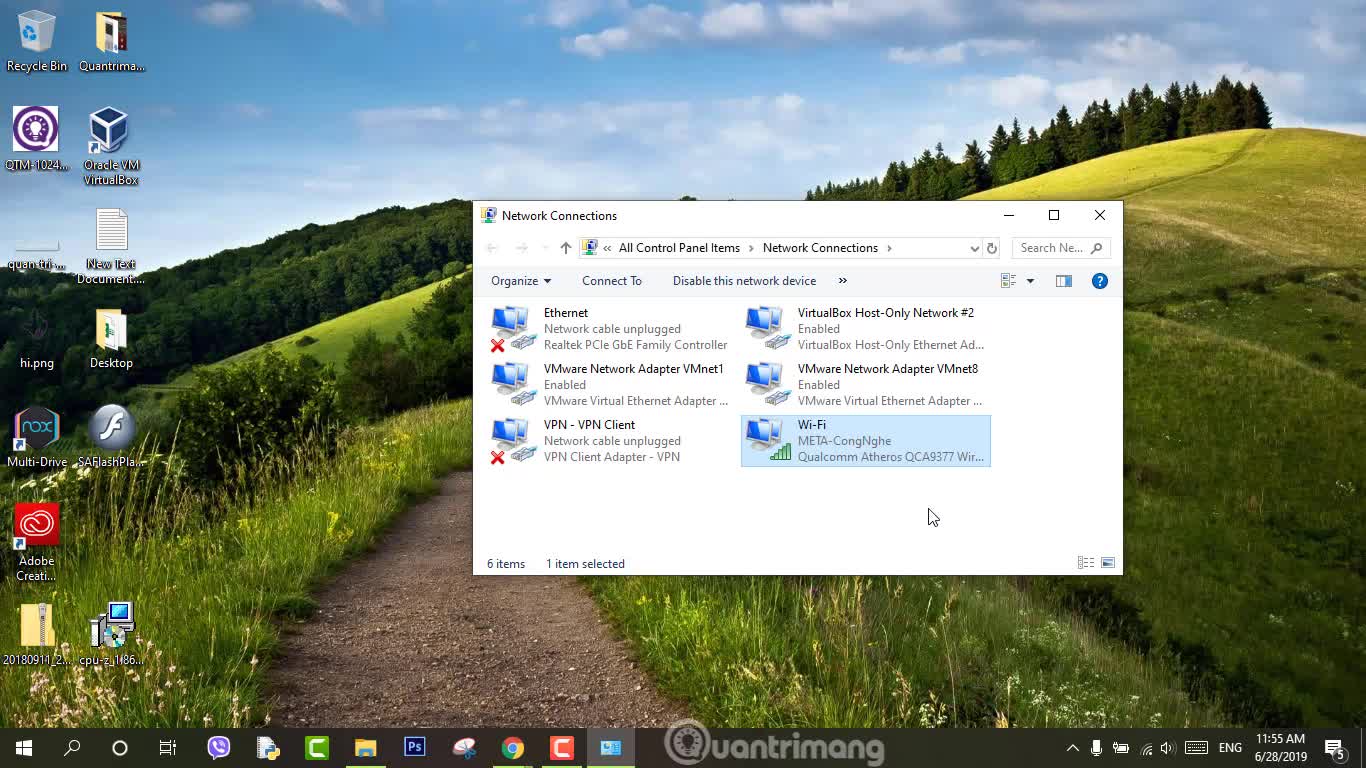Switch to large icons view in status bar
The width and height of the screenshot is (1366, 768).
click(1108, 563)
